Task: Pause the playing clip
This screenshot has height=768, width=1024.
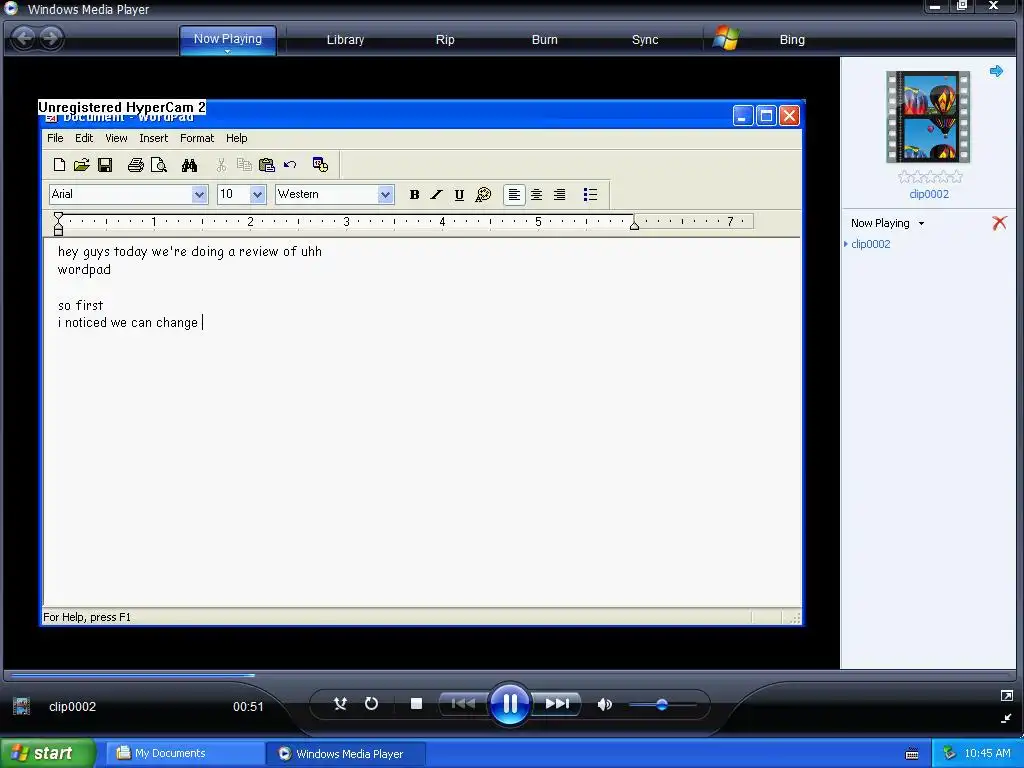Action: (509, 704)
